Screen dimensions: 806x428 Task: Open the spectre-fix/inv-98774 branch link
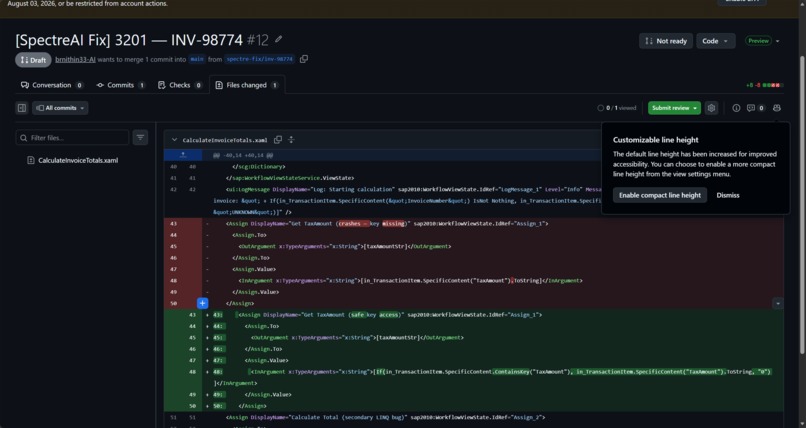[x=260, y=59]
